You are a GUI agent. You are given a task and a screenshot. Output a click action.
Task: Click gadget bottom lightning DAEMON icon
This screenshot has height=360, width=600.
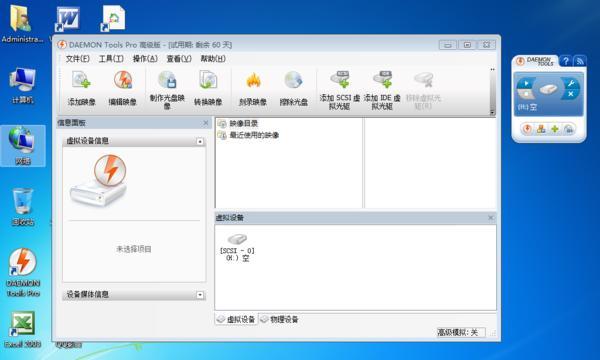point(528,129)
